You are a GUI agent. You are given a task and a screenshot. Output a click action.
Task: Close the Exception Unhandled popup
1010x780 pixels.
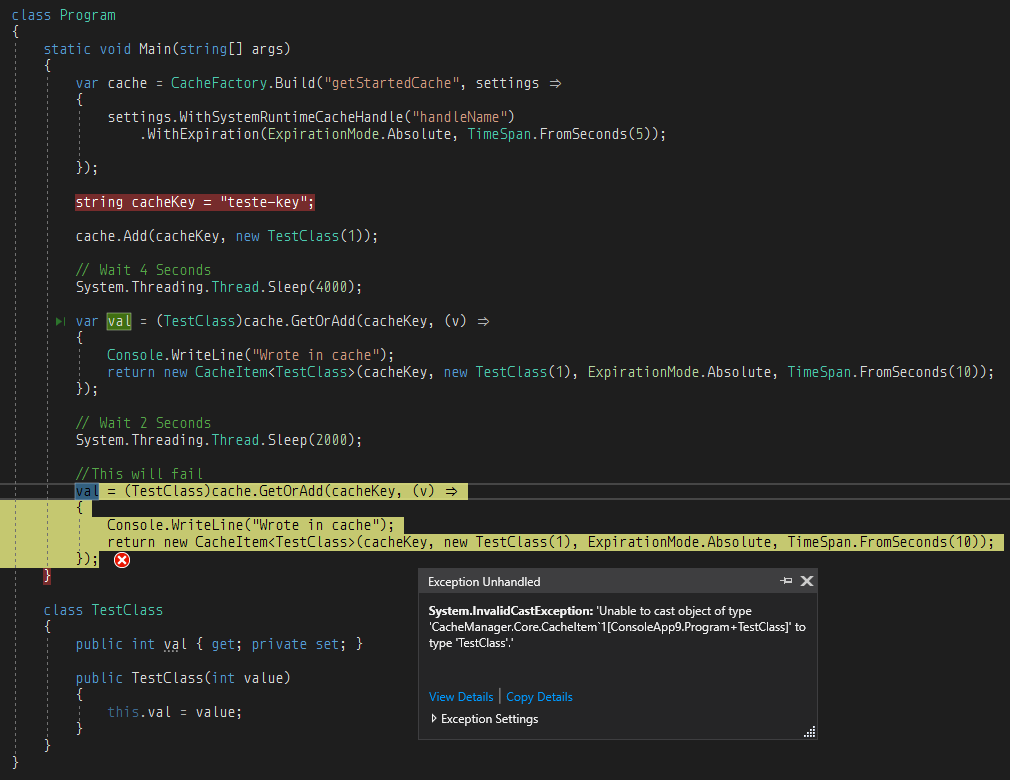[x=807, y=581]
